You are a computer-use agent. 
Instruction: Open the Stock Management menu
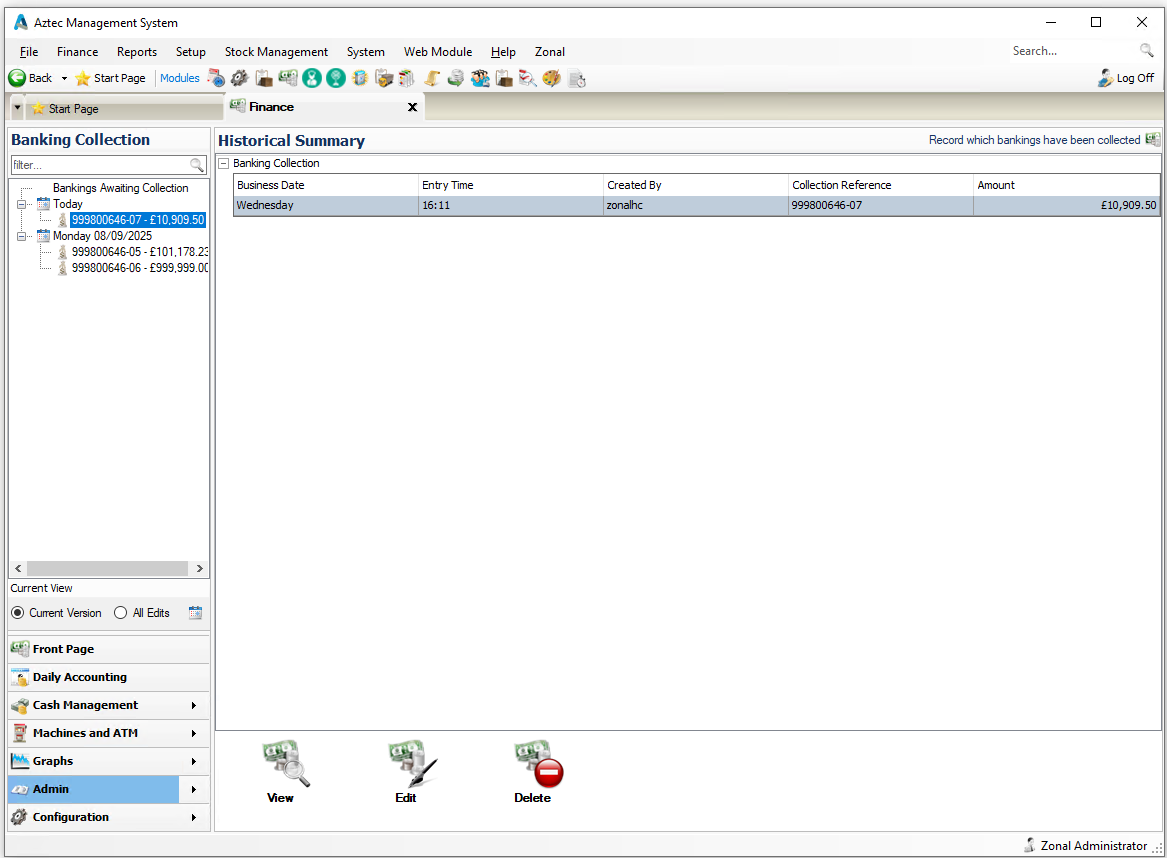[x=276, y=52]
